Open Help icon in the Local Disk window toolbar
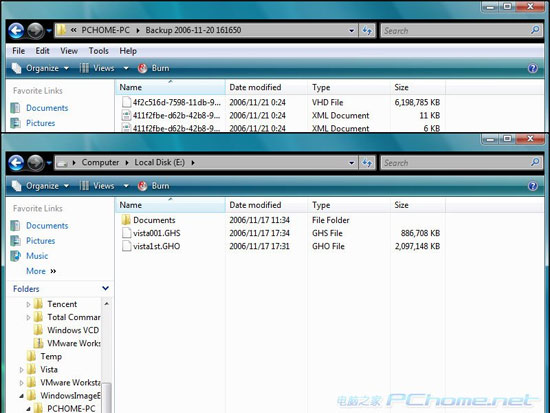 [x=532, y=186]
